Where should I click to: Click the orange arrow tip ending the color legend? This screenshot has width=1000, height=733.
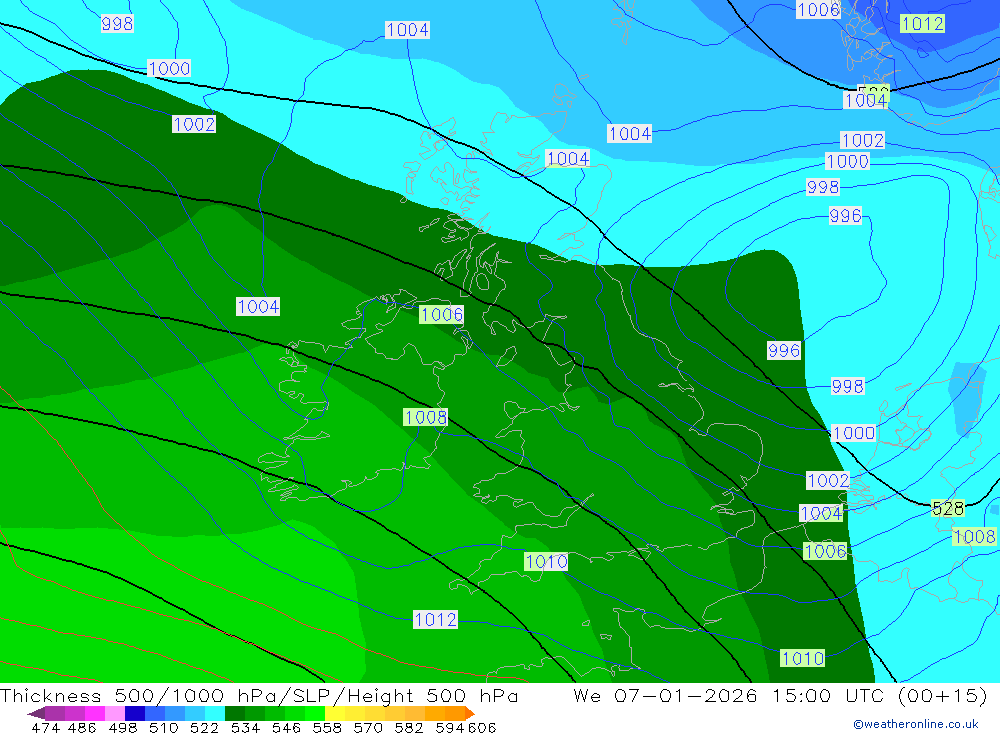[470, 713]
